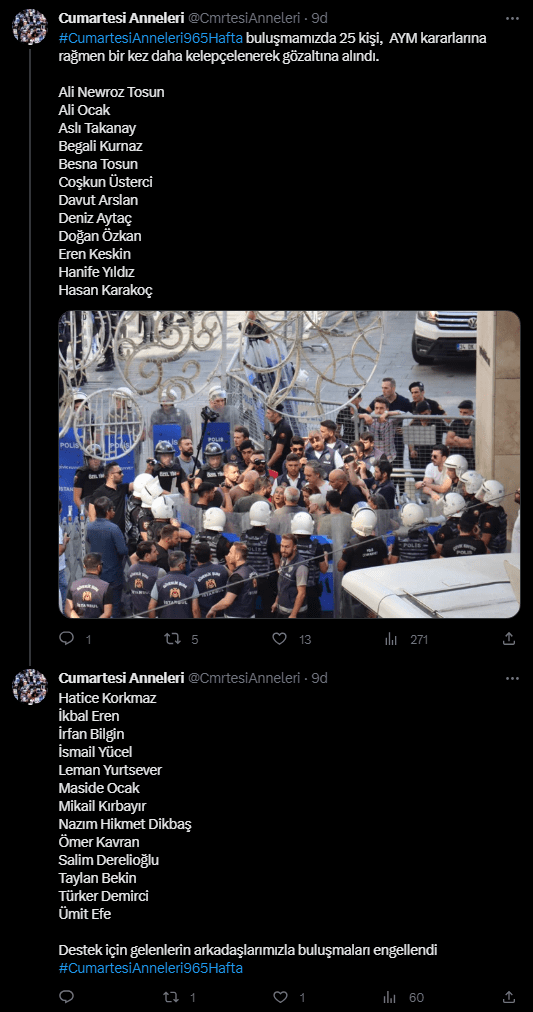This screenshot has width=533, height=1012.
Task: Retweet the first tweet showing 5 retweets
Action: [172, 639]
